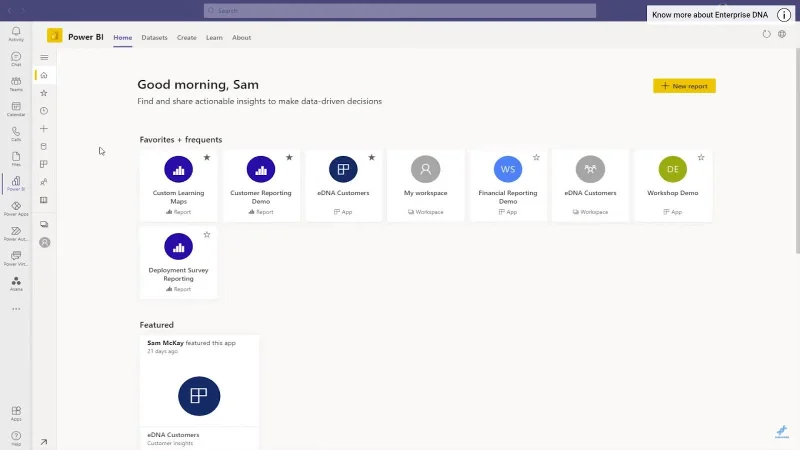
Task: Favorite the Financial Reporting Demo app
Action: pyautogui.click(x=536, y=158)
